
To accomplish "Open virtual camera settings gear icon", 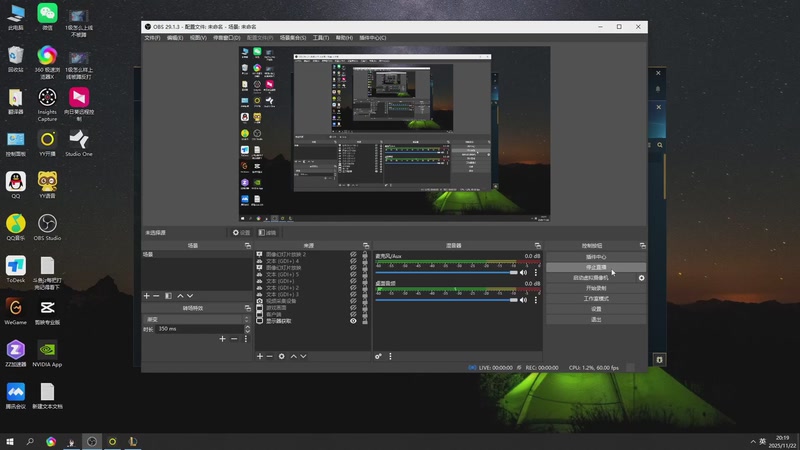I will pyautogui.click(x=641, y=278).
